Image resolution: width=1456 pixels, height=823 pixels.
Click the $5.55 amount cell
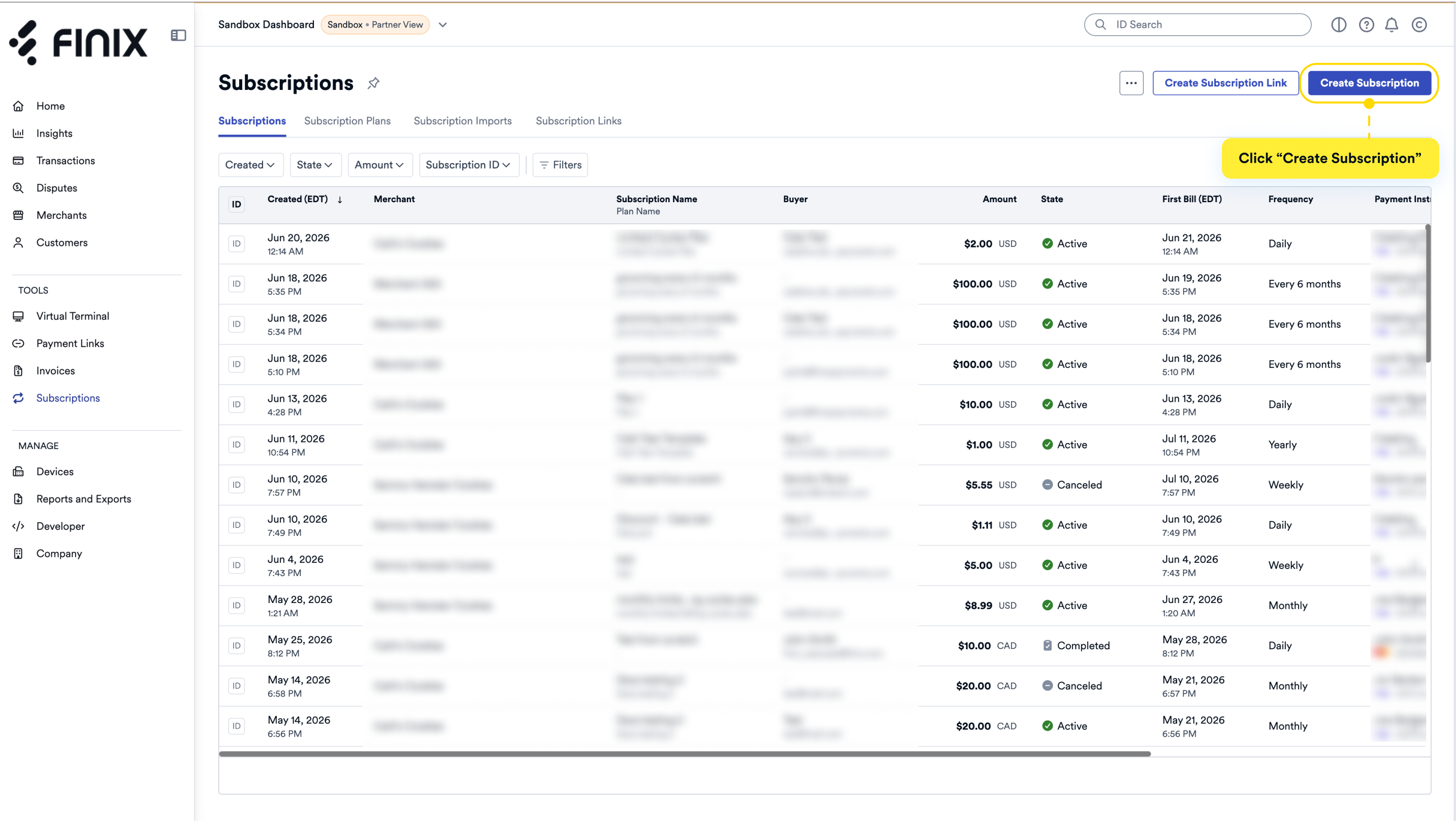point(979,485)
